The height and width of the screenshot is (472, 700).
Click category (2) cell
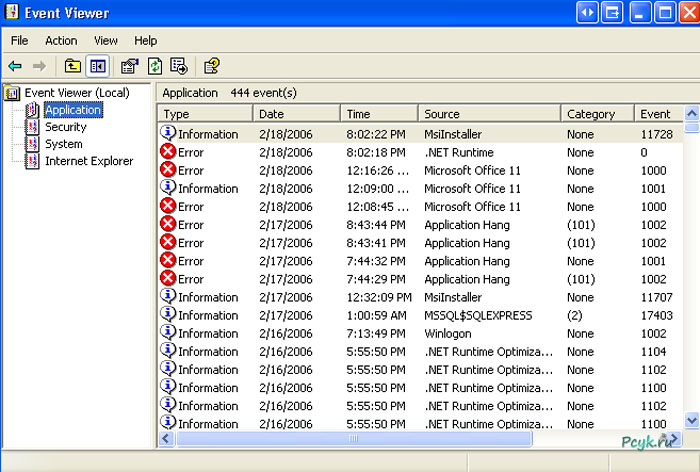coord(574,316)
